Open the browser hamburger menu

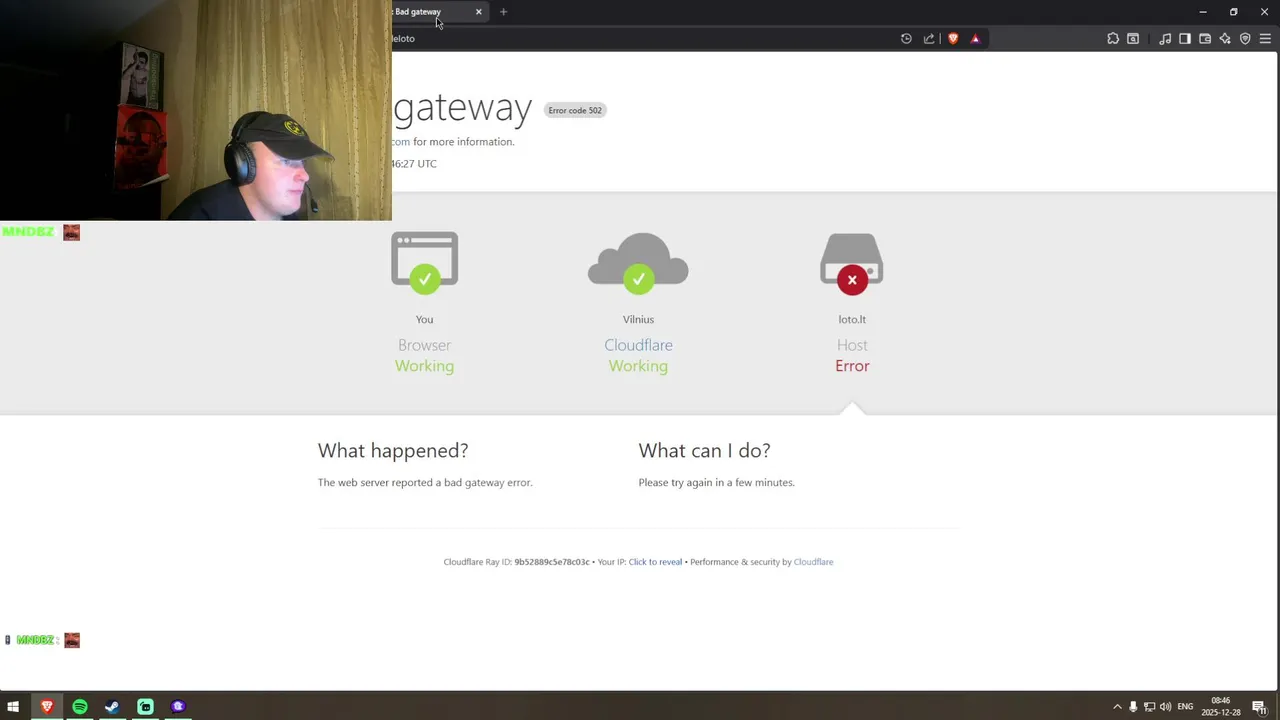click(1265, 39)
